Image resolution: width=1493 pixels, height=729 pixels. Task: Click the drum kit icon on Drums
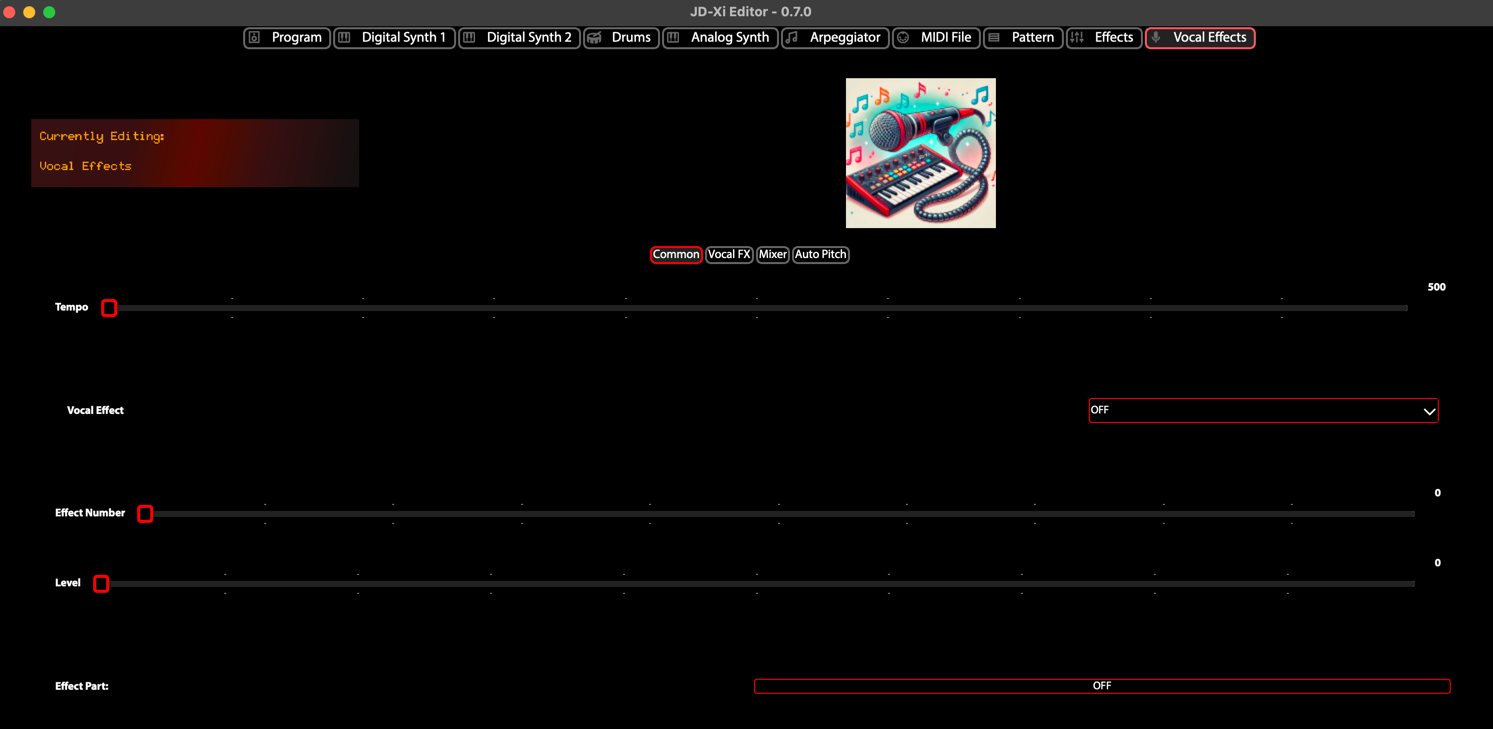click(x=595, y=38)
